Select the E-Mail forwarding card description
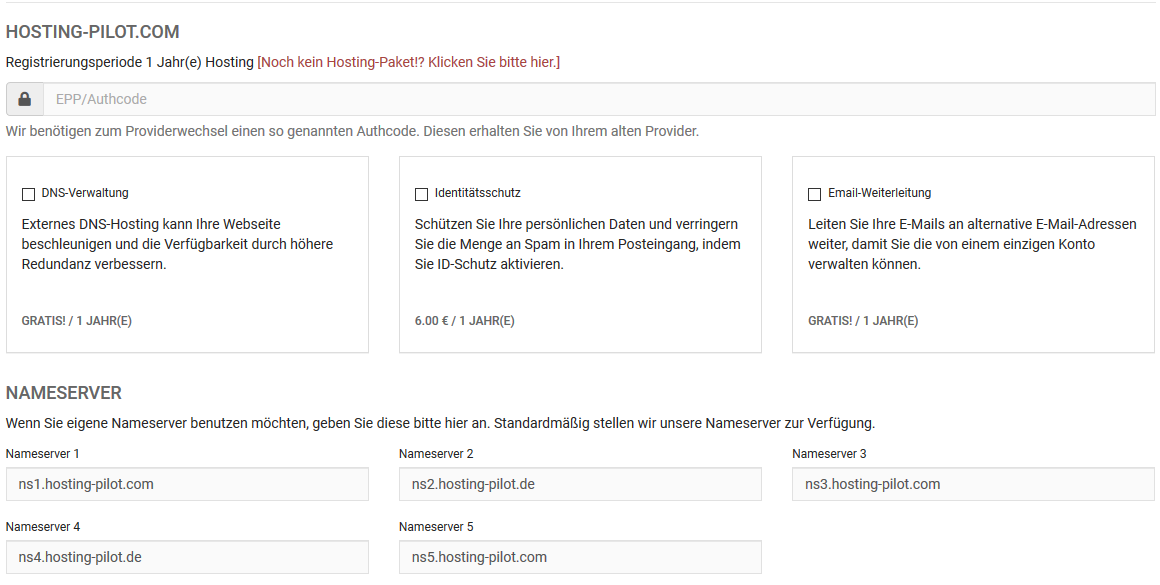Screen dimensions: 1160x585 (972, 244)
